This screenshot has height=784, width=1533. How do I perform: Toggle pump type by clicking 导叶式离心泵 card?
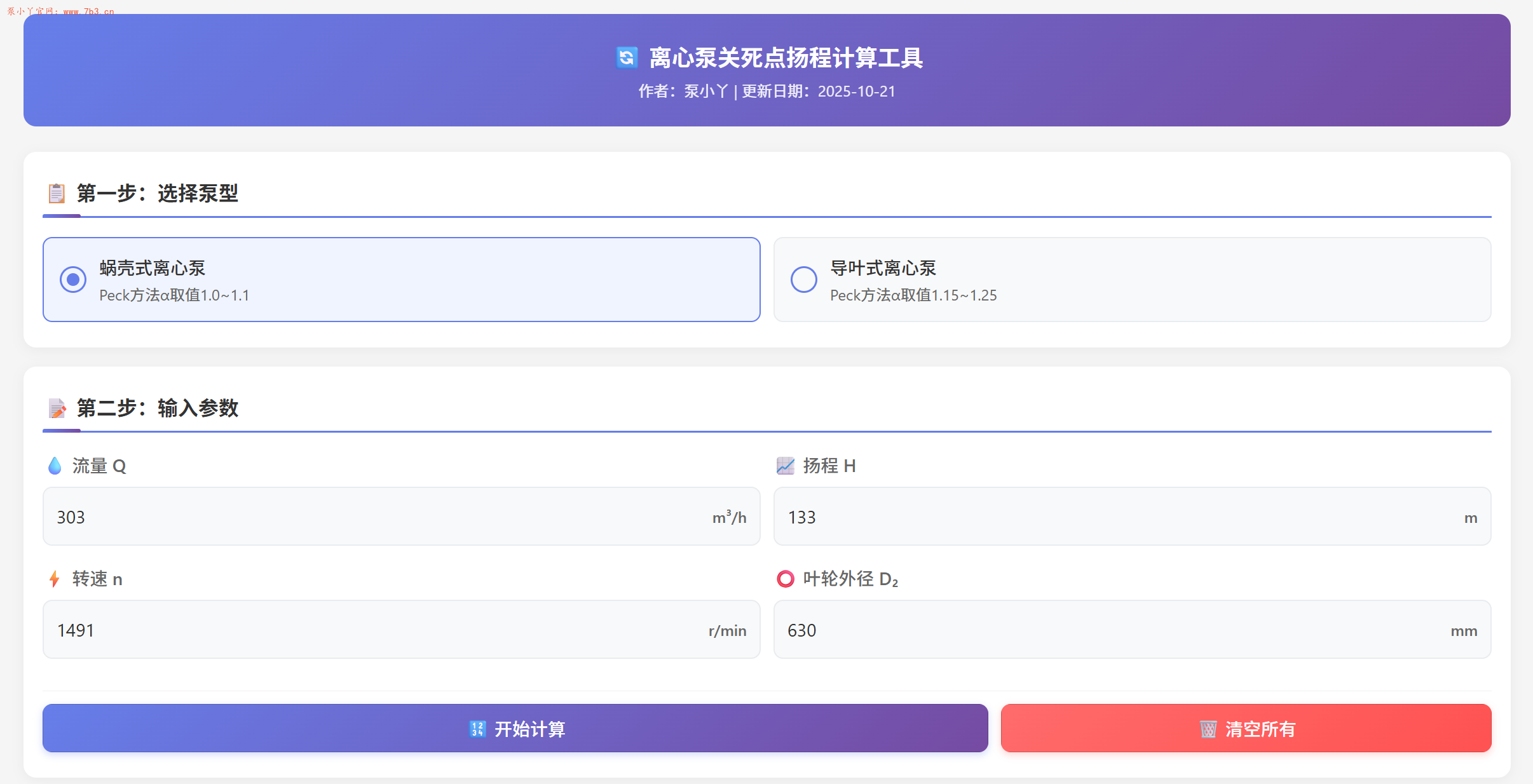tap(1131, 280)
